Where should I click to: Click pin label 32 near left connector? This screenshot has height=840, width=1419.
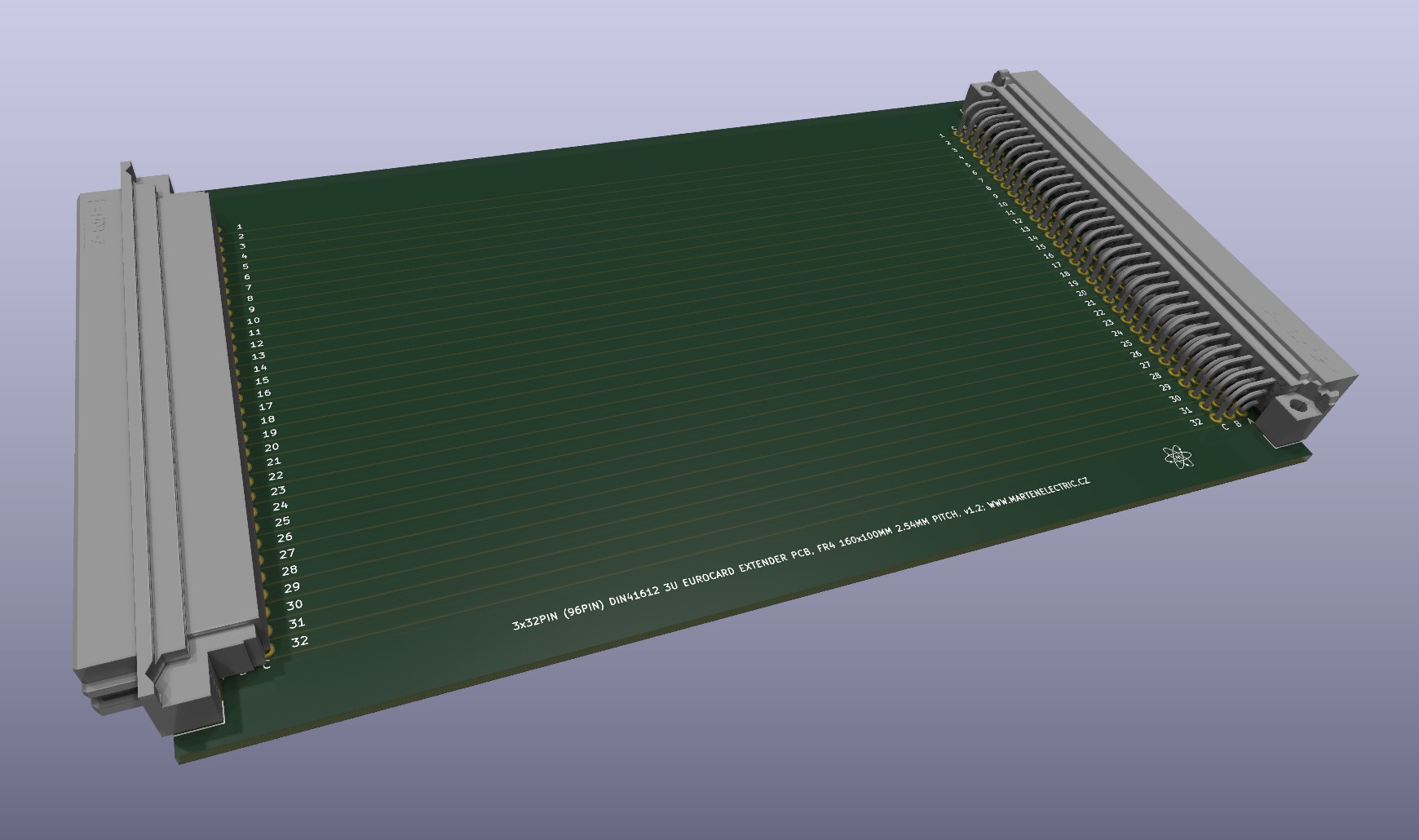[x=299, y=641]
